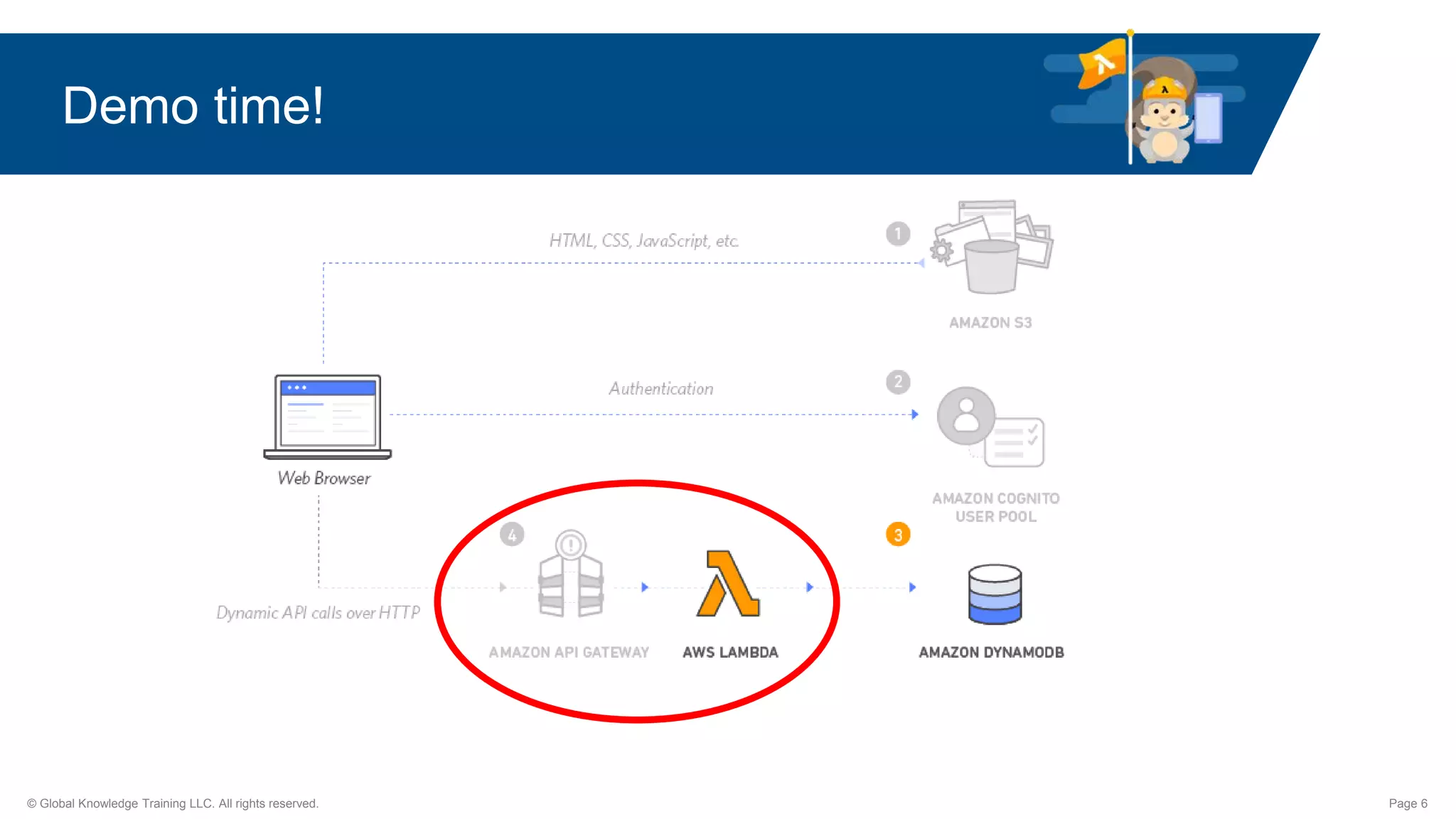Click the orange AWS Lambda icon
Screen dimensions: 1456x819
728,584
